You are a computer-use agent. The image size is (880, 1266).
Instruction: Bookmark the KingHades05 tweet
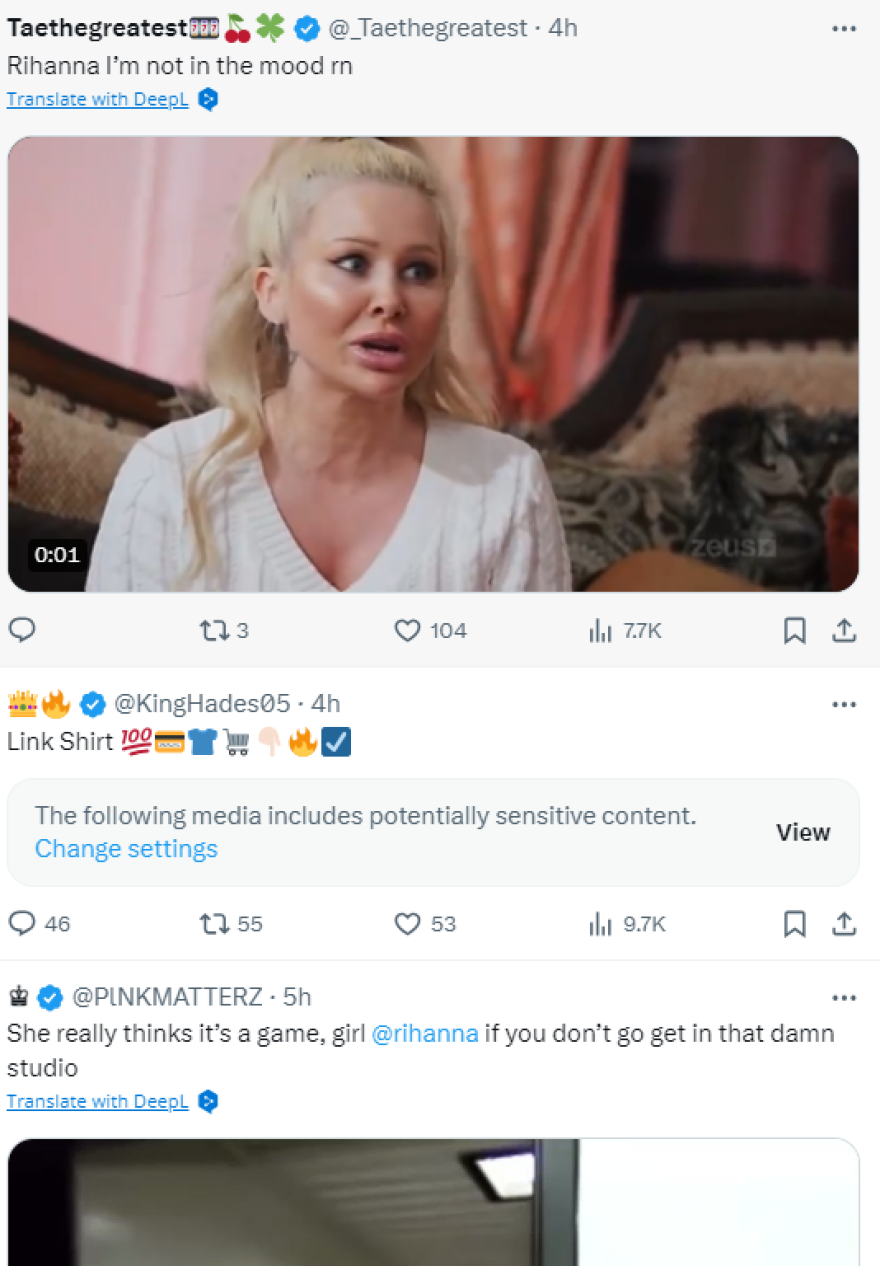[794, 923]
